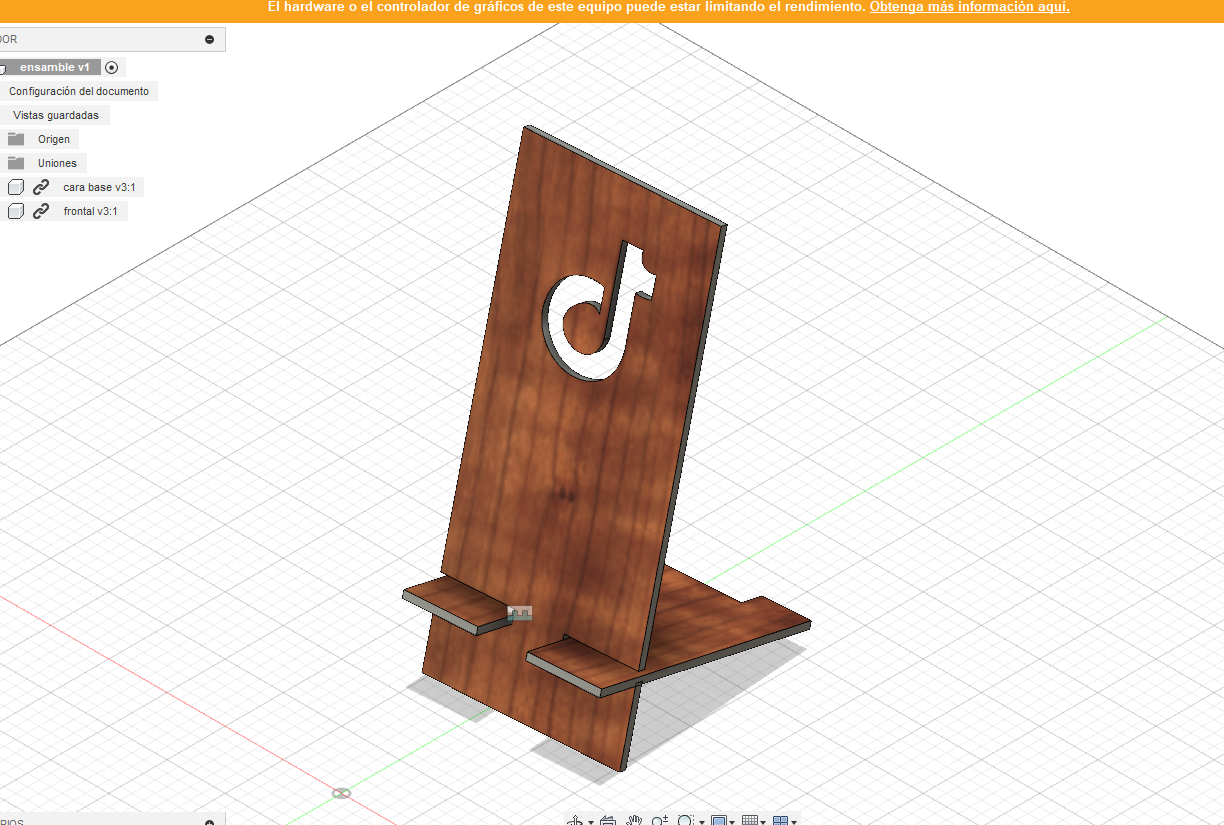The image size is (1224, 825).
Task: Activate the Pan hand tool
Action: click(634, 820)
